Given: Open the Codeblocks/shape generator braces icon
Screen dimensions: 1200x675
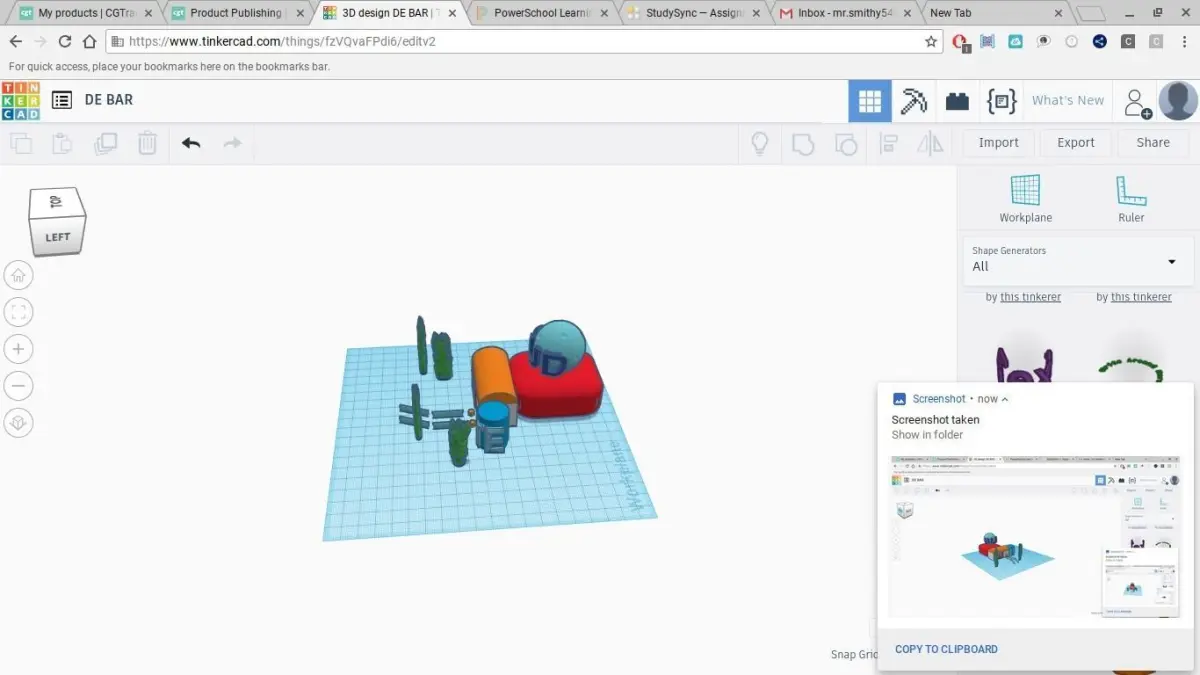Looking at the screenshot, I should (x=1001, y=101).
